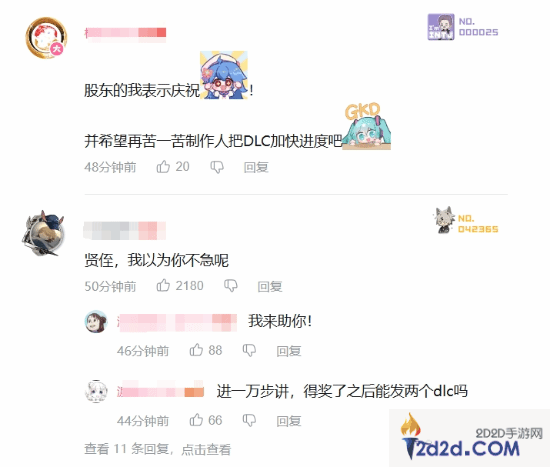Like the reply with 66 likes

pyautogui.click(x=196, y=420)
